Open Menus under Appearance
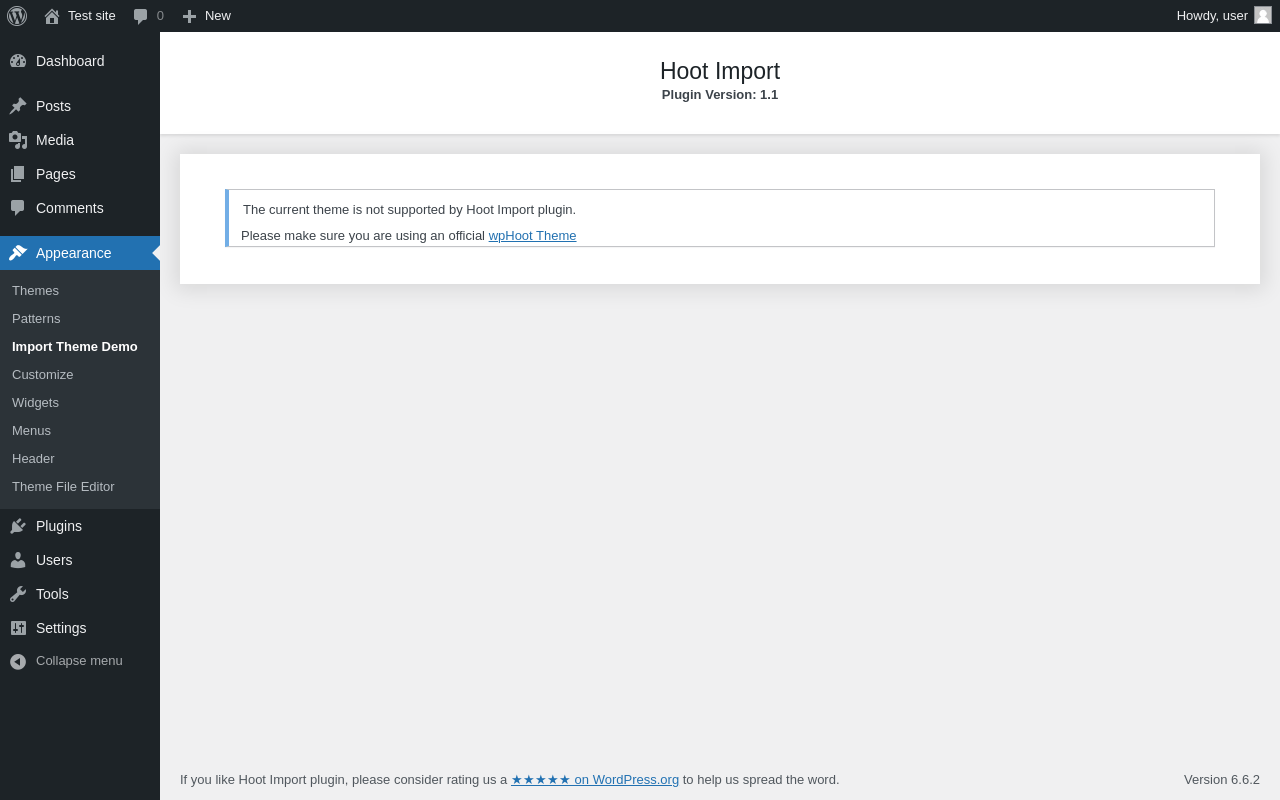Viewport: 1280px width, 800px height. [31, 431]
